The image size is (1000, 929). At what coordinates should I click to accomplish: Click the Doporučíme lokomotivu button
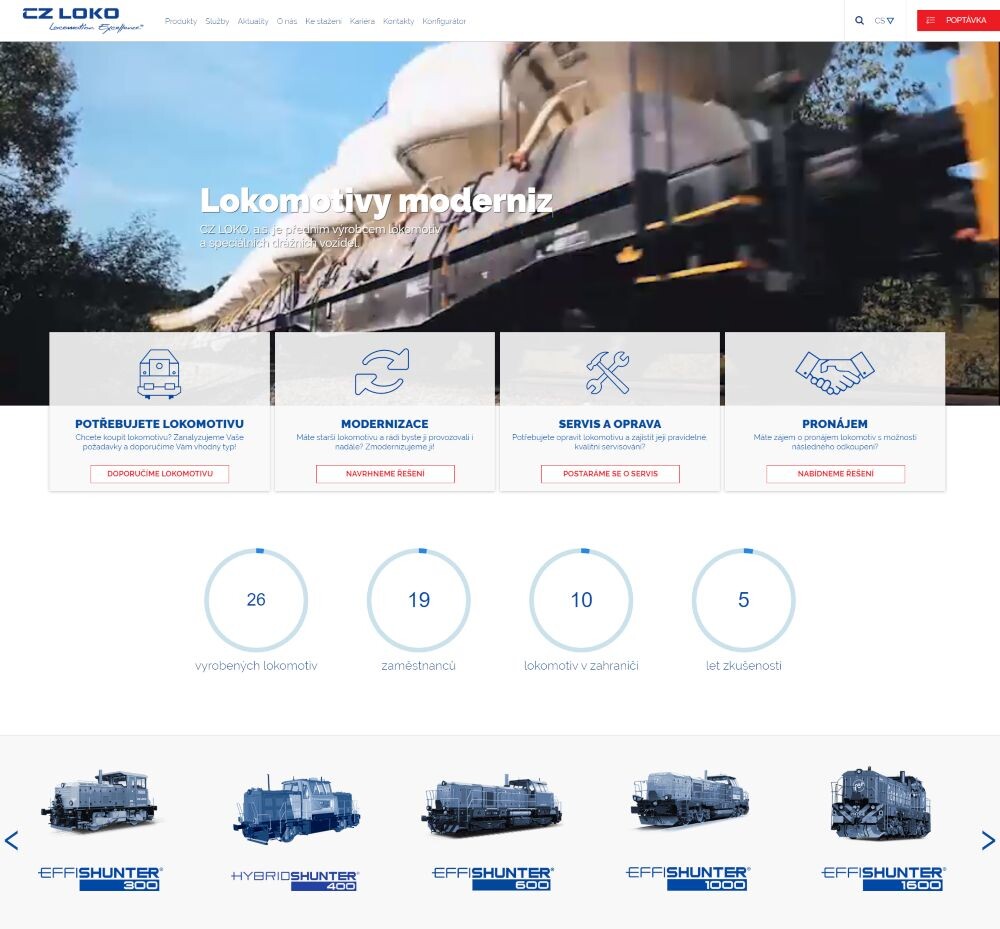[160, 474]
